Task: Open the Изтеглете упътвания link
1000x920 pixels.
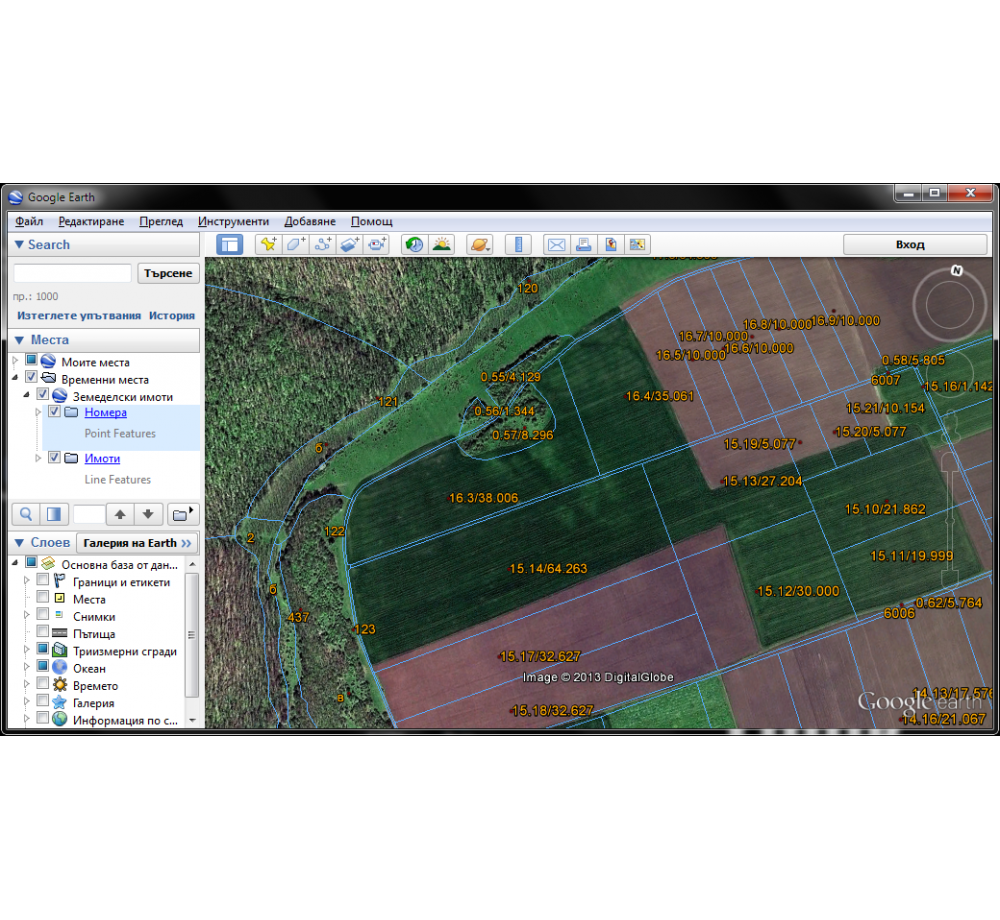Action: pyautogui.click(x=79, y=316)
